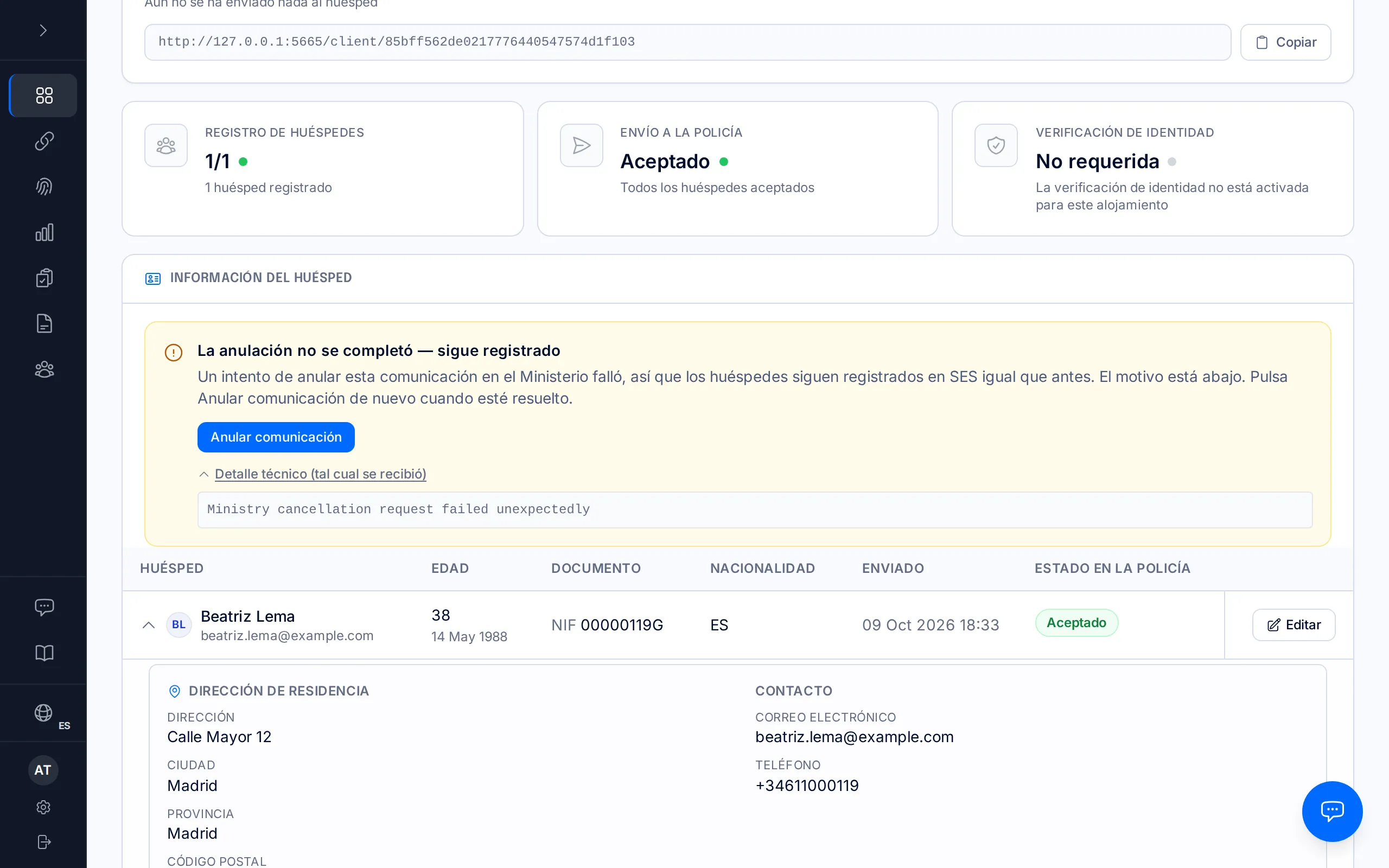
Task: Click the Anular comunicación button
Action: click(x=276, y=437)
